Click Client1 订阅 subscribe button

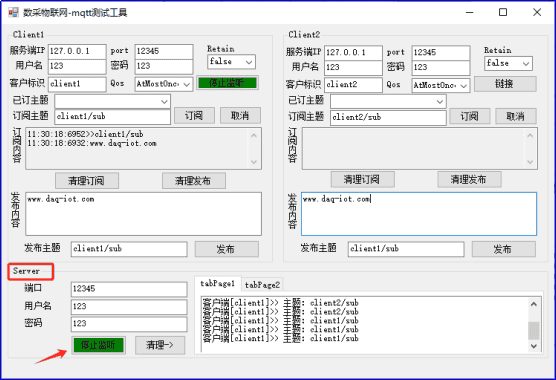(194, 116)
